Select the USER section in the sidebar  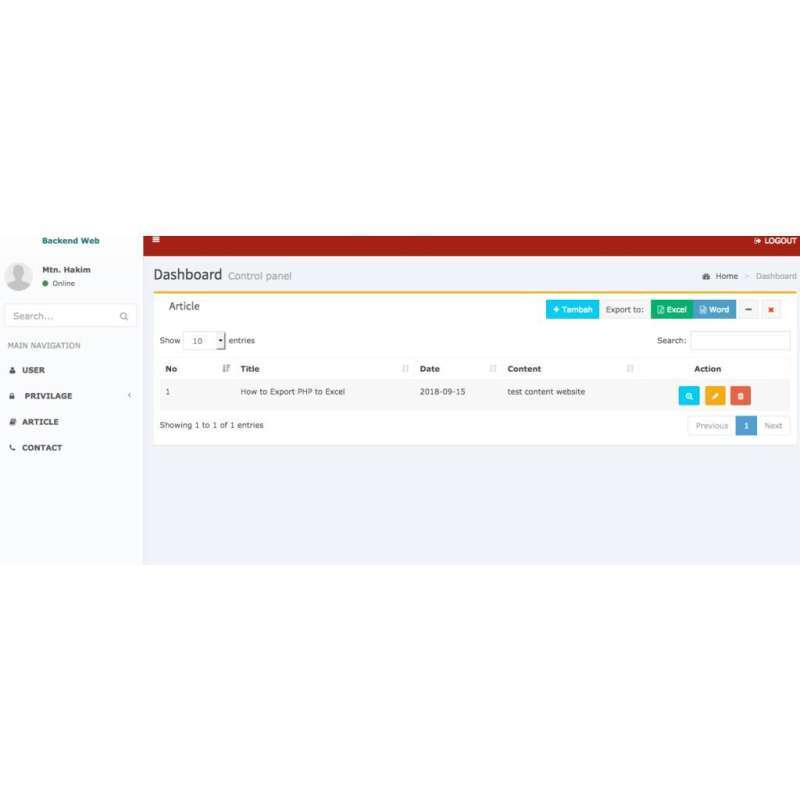pyautogui.click(x=31, y=370)
